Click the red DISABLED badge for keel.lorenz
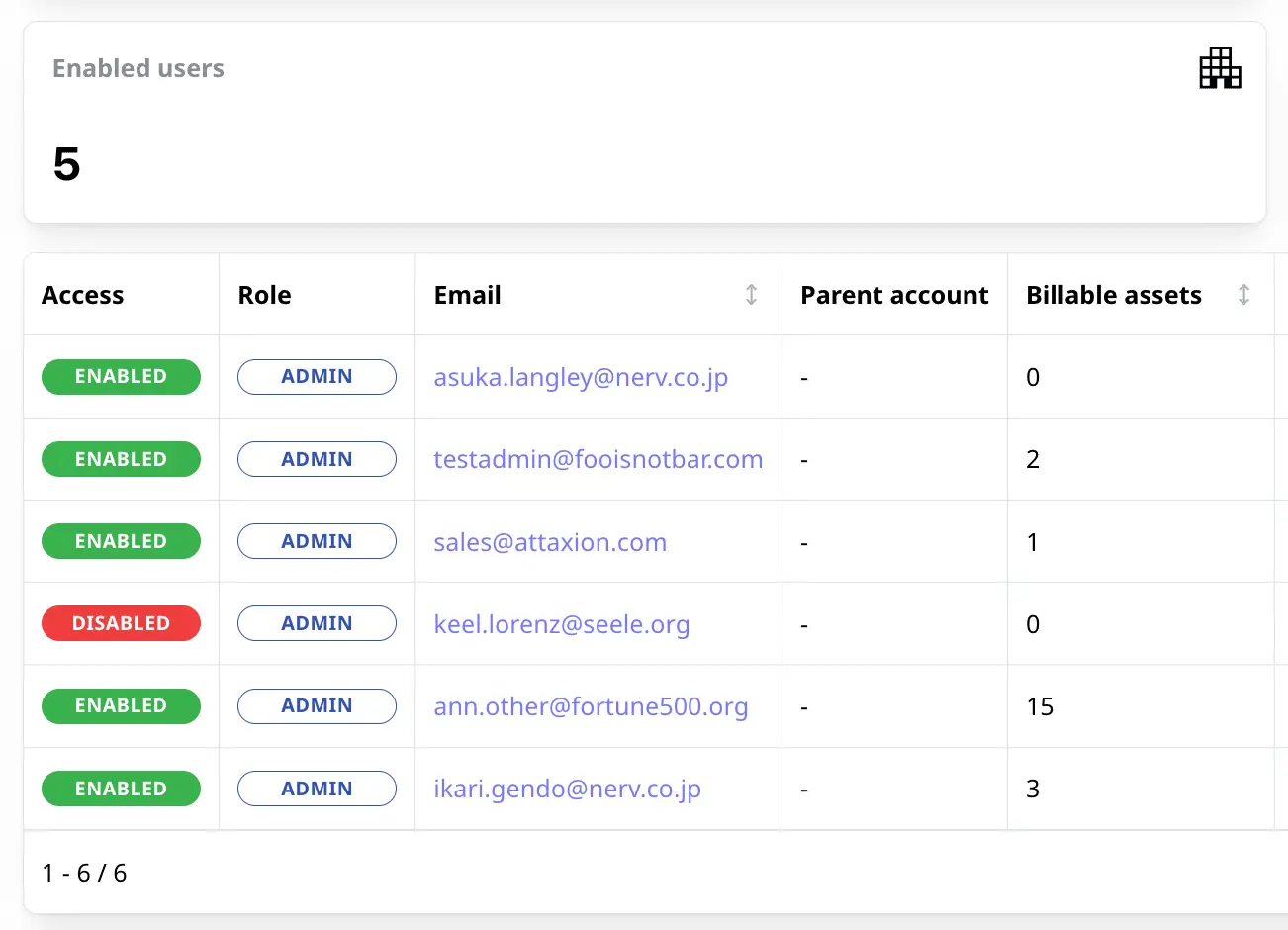 [121, 623]
